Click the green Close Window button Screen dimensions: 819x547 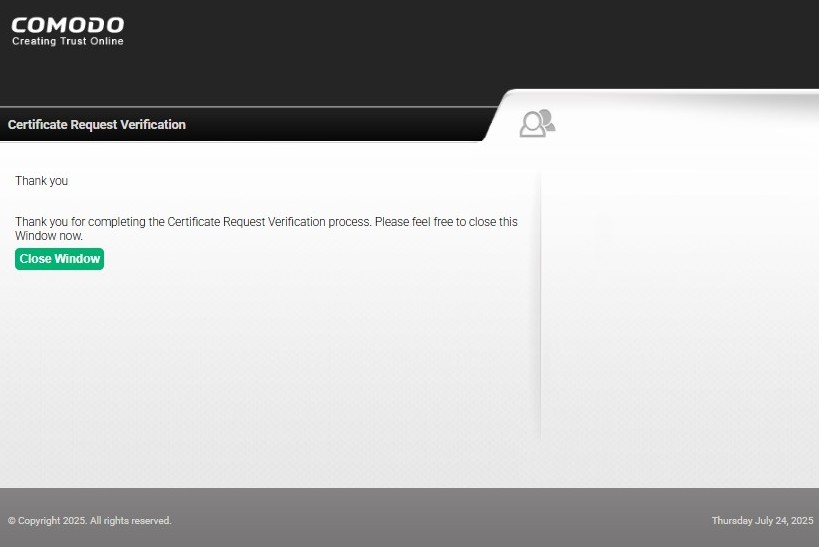pyautogui.click(x=60, y=259)
